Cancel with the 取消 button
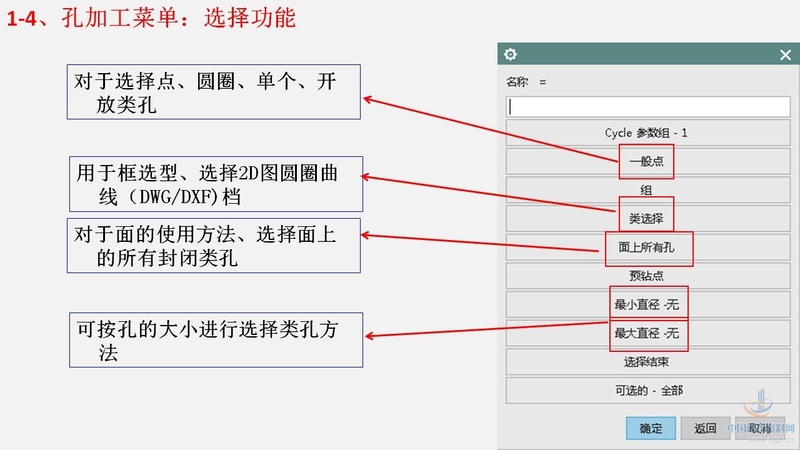This screenshot has height=450, width=800. [760, 428]
